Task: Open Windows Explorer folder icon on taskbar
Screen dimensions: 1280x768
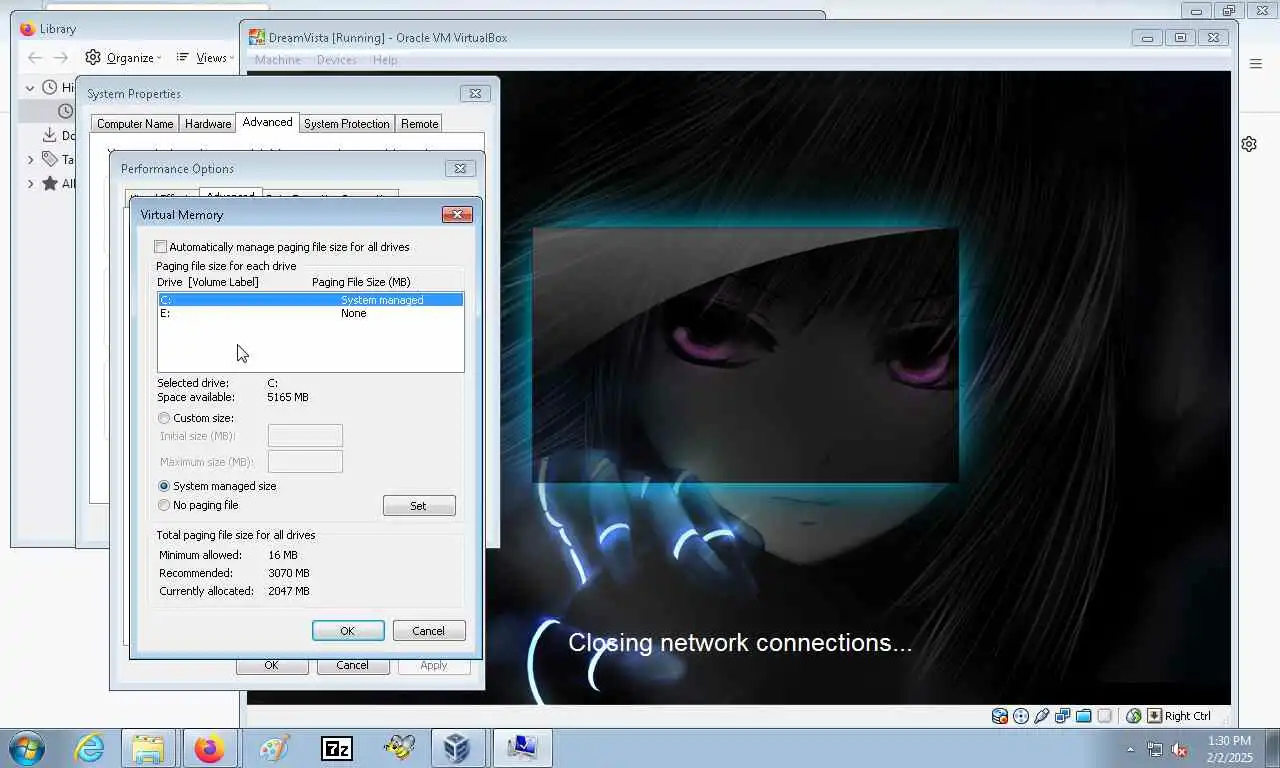Action: tap(148, 748)
